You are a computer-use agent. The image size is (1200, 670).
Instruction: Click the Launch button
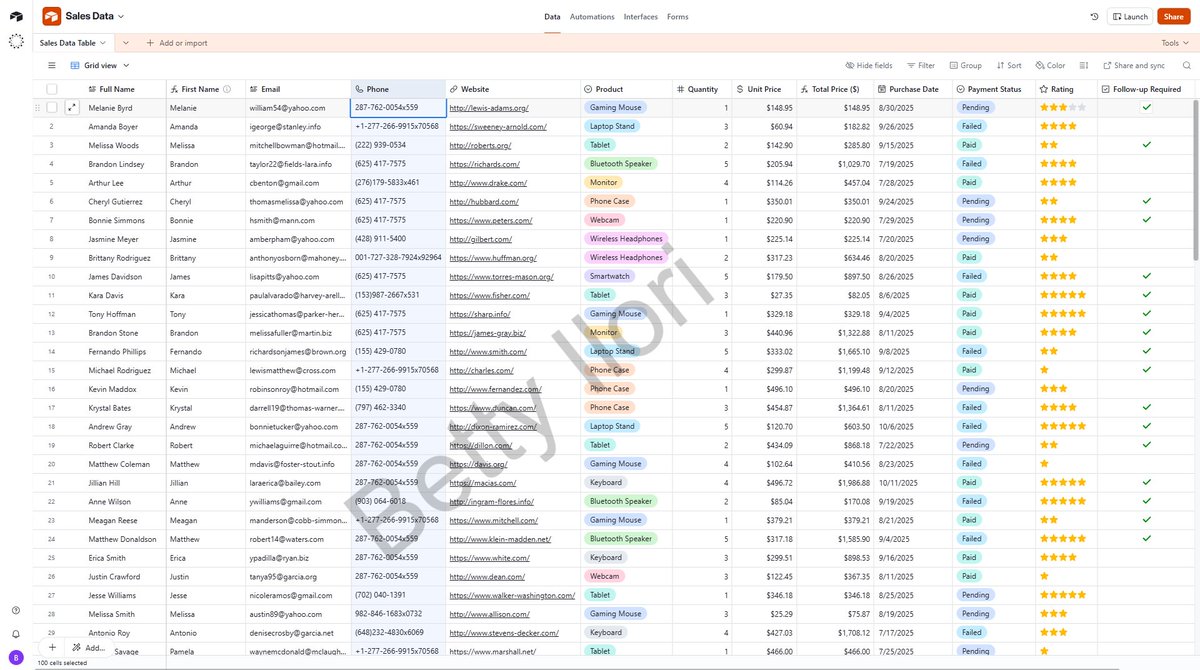pos(1130,17)
